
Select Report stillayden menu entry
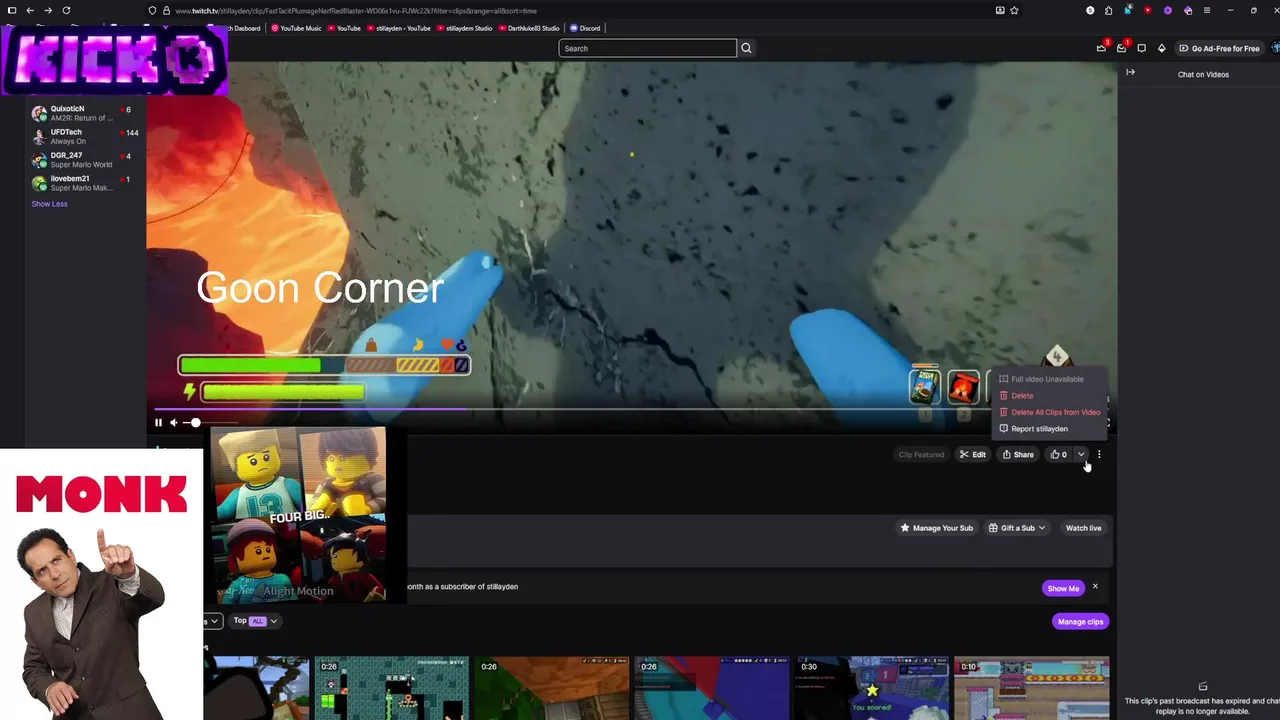tap(1051, 429)
